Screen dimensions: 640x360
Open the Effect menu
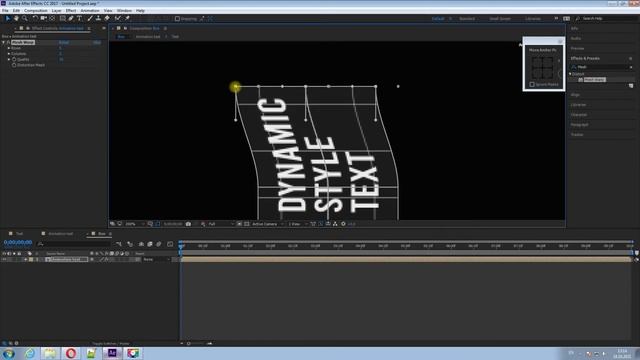click(x=71, y=11)
